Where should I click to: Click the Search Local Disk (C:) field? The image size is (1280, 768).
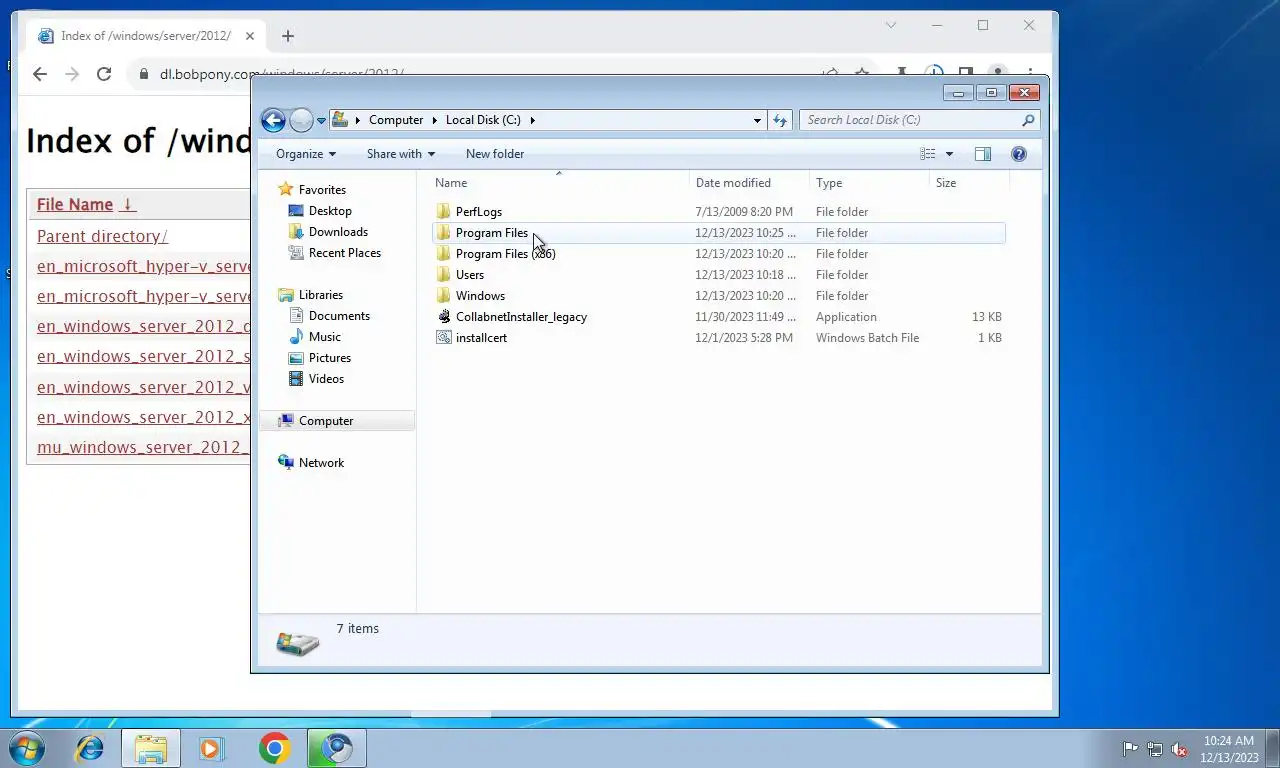(x=910, y=120)
